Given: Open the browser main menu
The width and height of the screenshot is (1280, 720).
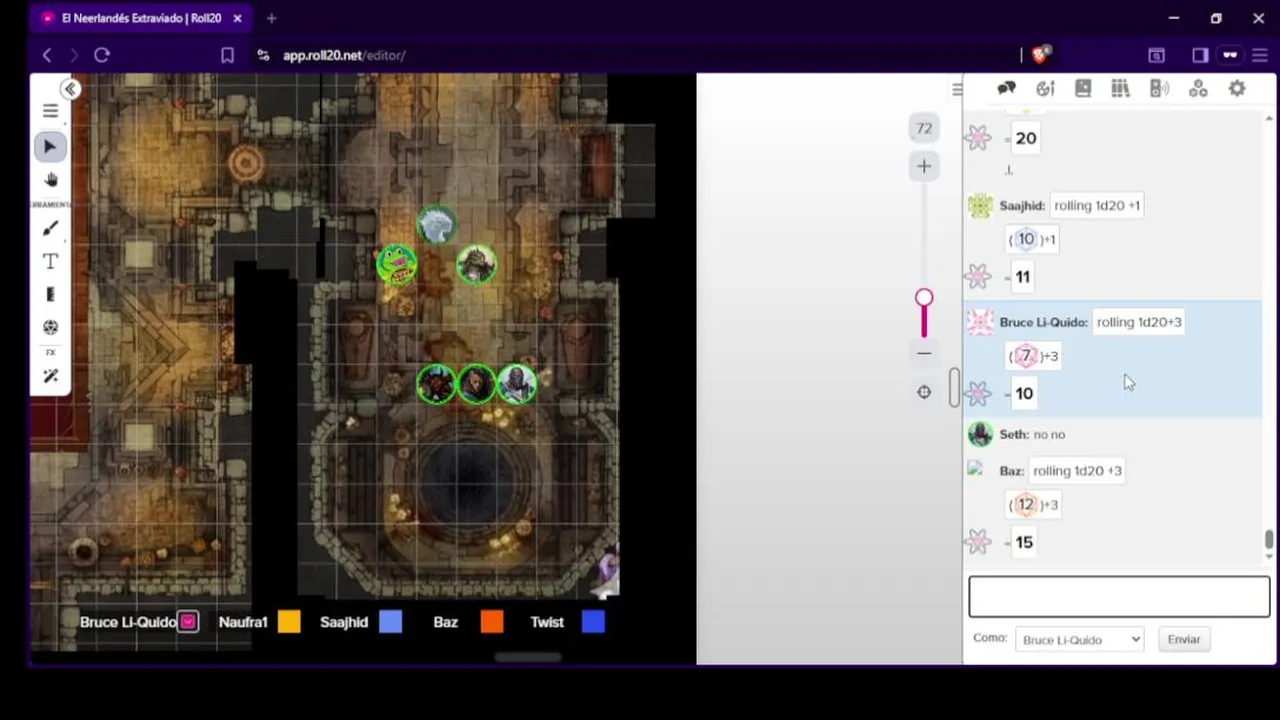Looking at the screenshot, I should pos(1259,55).
